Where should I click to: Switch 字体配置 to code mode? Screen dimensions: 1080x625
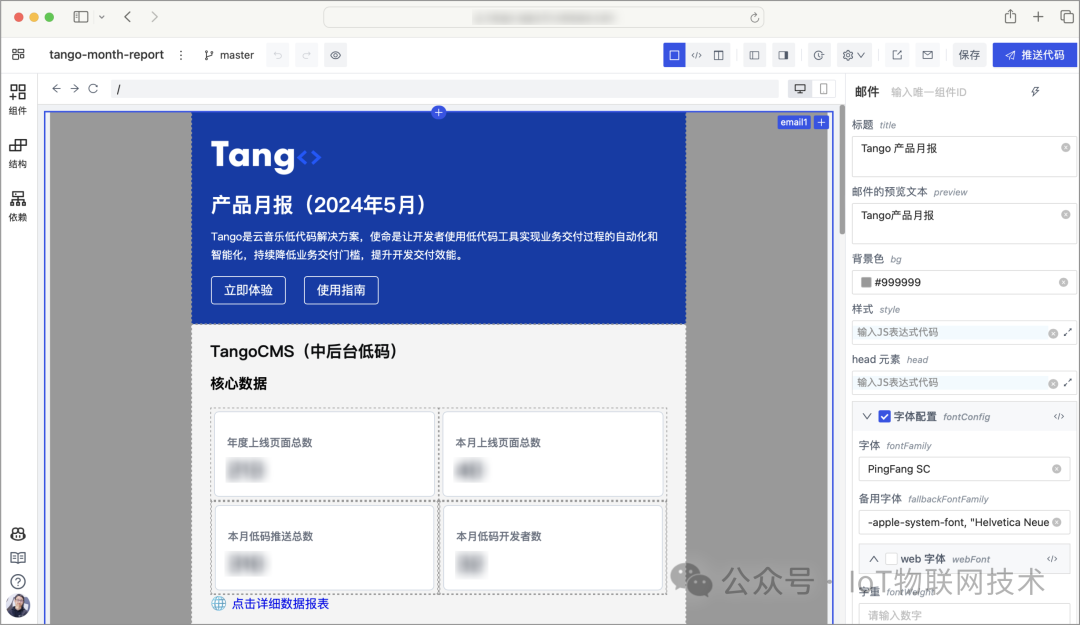1059,416
